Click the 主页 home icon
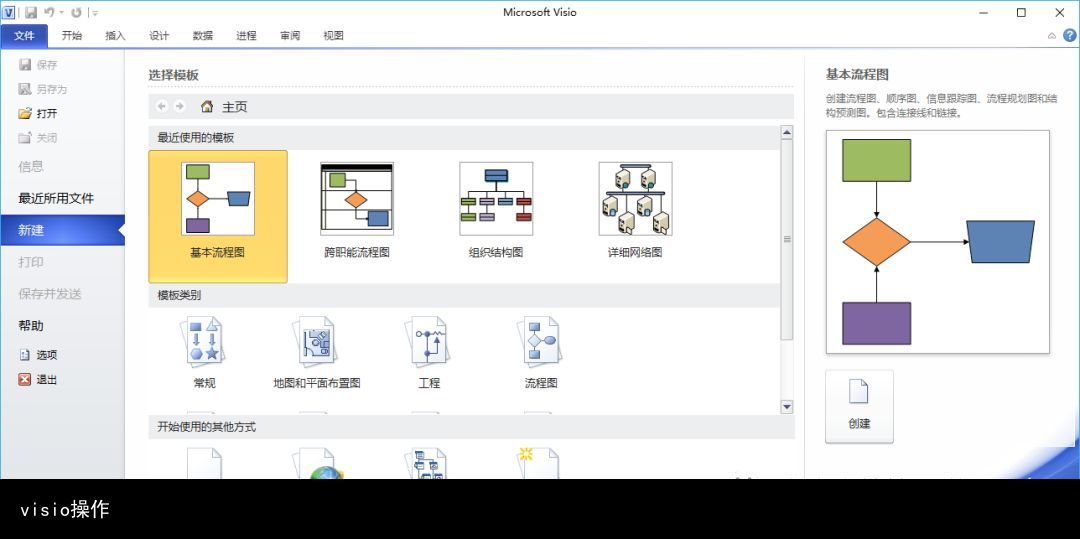Viewport: 1080px width, 539px height. (x=207, y=107)
